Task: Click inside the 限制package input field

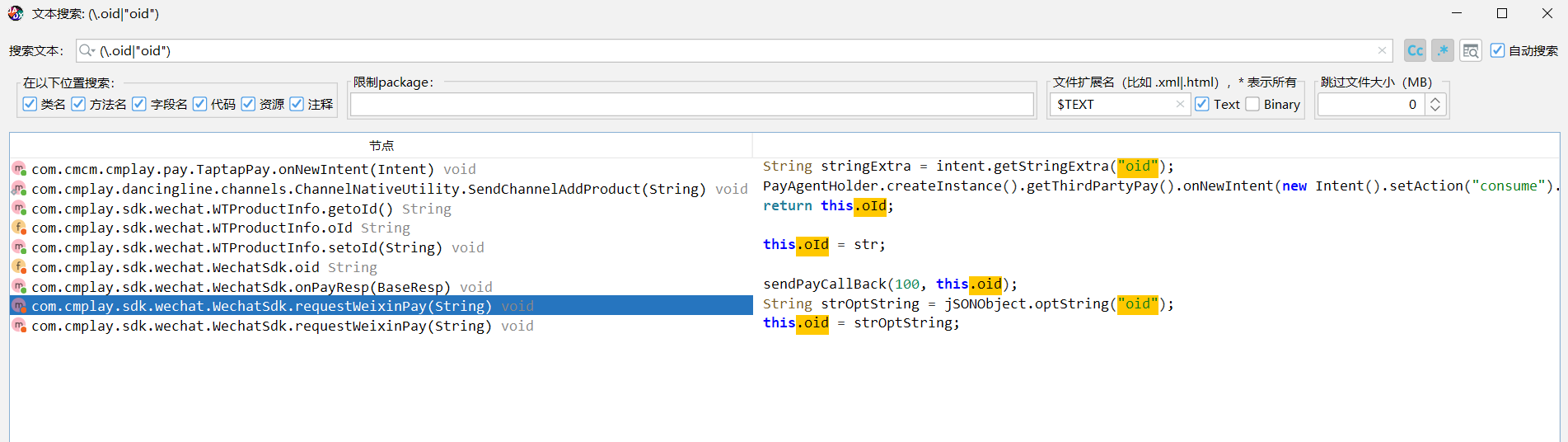Action: click(x=691, y=104)
